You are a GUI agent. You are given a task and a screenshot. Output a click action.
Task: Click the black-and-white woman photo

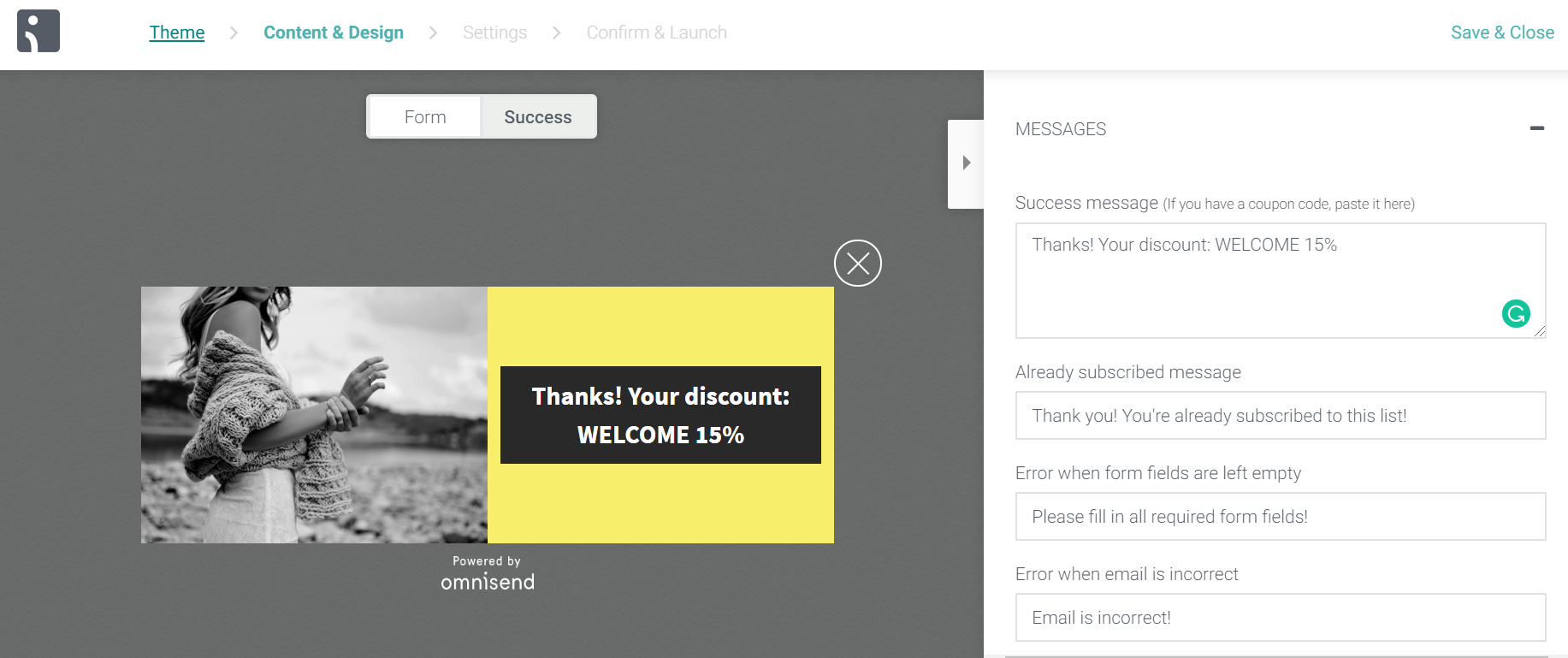pyautogui.click(x=314, y=415)
